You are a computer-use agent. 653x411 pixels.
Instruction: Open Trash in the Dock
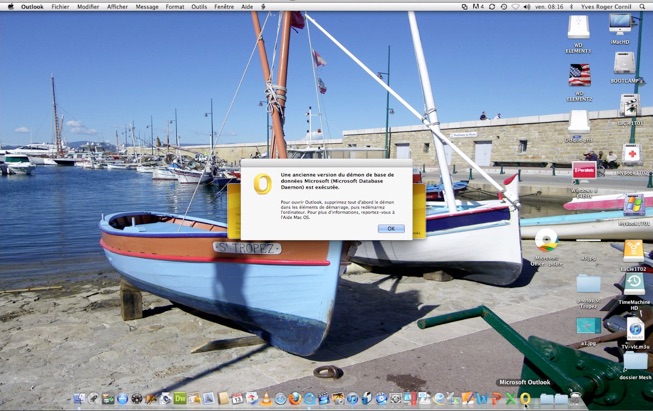click(576, 399)
